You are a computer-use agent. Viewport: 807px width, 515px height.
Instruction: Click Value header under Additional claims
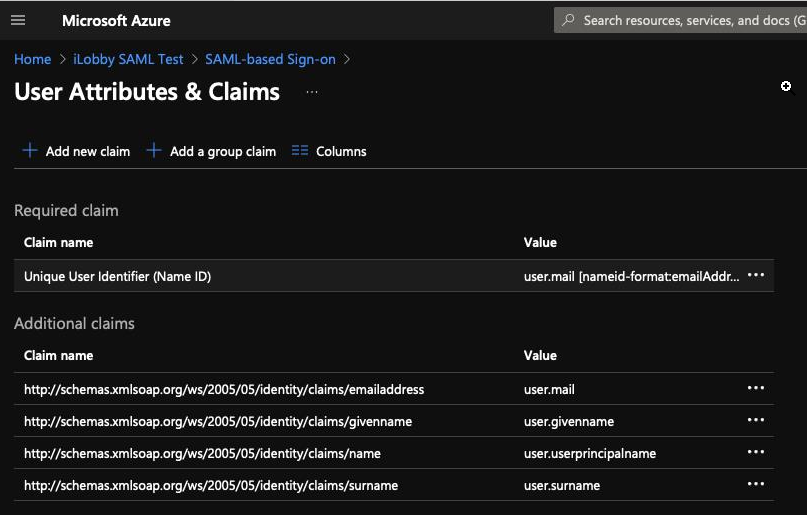pyautogui.click(x=540, y=355)
